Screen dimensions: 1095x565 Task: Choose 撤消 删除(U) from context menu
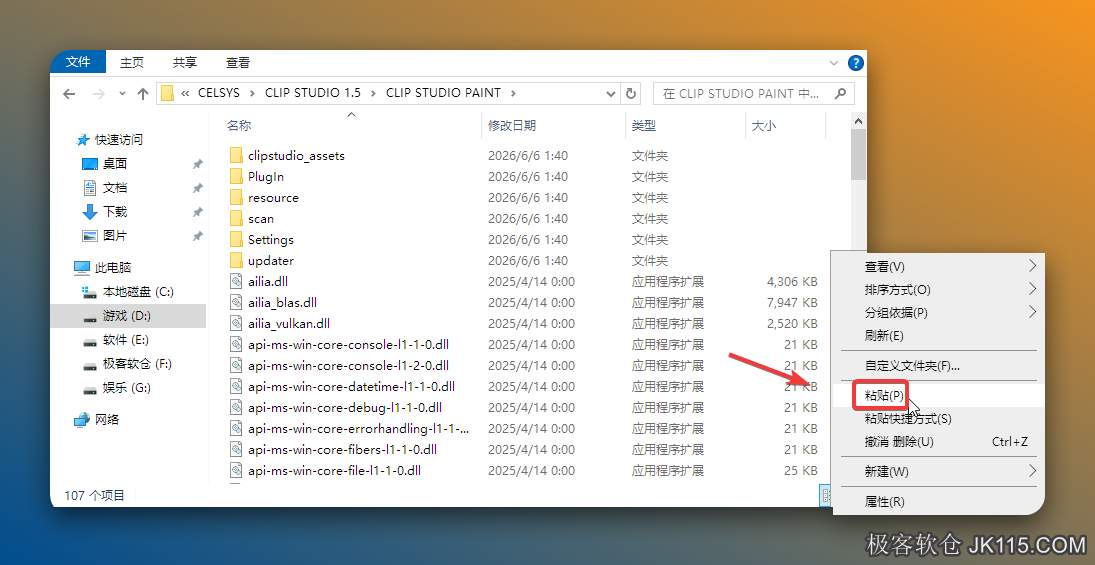pyautogui.click(x=938, y=441)
